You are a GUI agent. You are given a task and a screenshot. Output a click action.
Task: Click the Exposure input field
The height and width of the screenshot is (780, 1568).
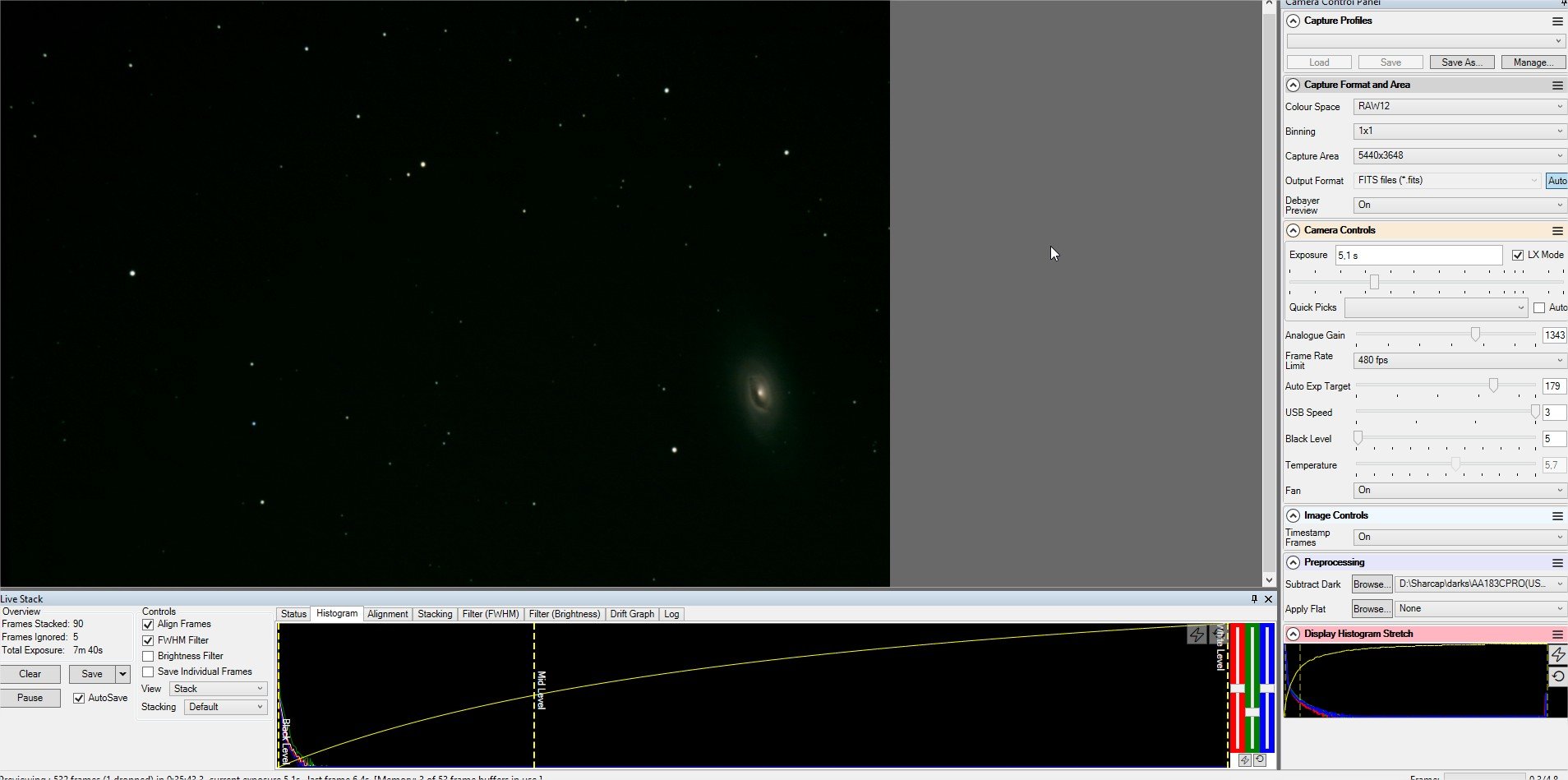(1418, 256)
